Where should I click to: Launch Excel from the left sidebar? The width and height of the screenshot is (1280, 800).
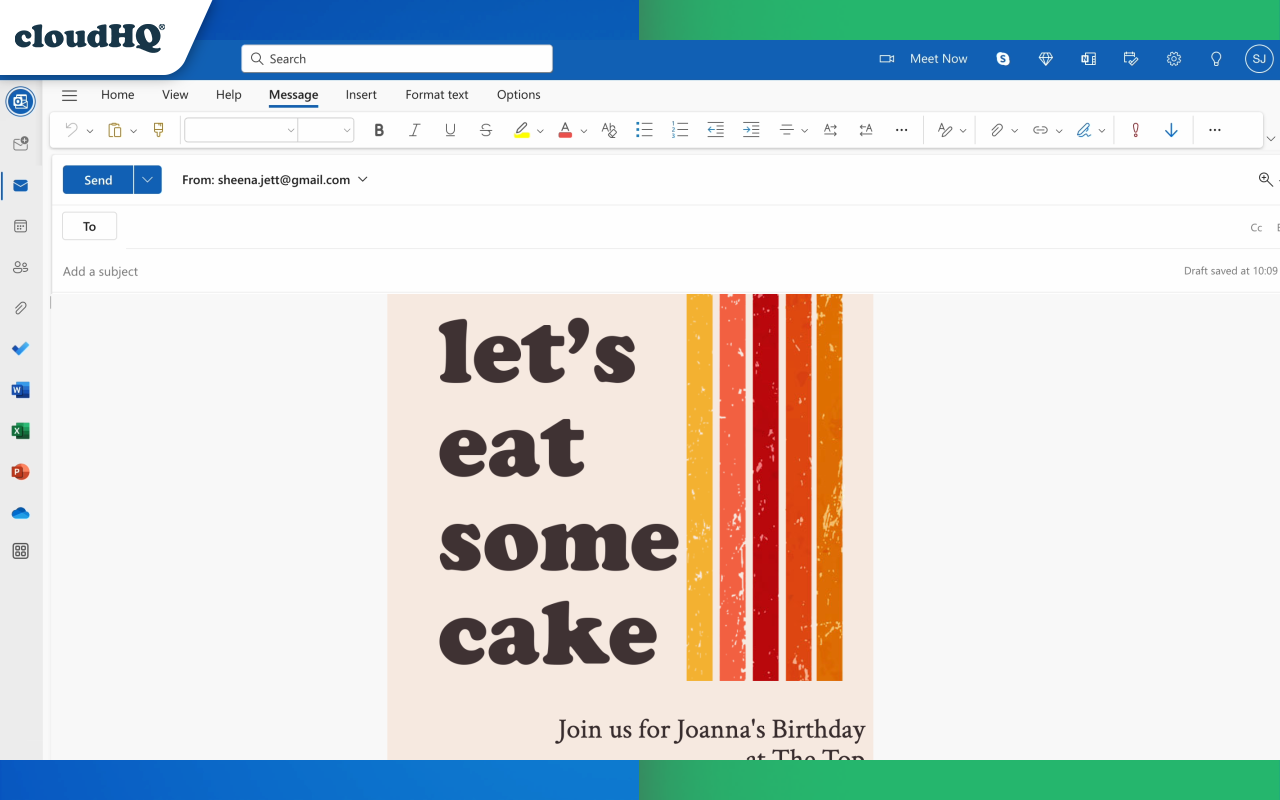20,430
